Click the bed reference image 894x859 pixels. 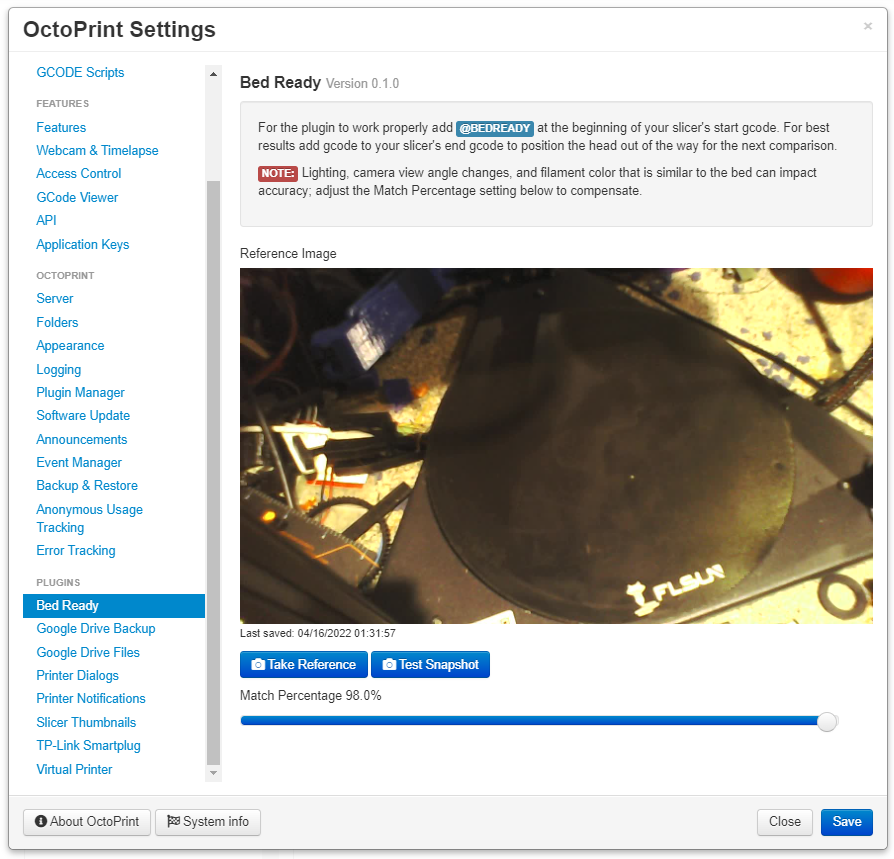(x=556, y=446)
